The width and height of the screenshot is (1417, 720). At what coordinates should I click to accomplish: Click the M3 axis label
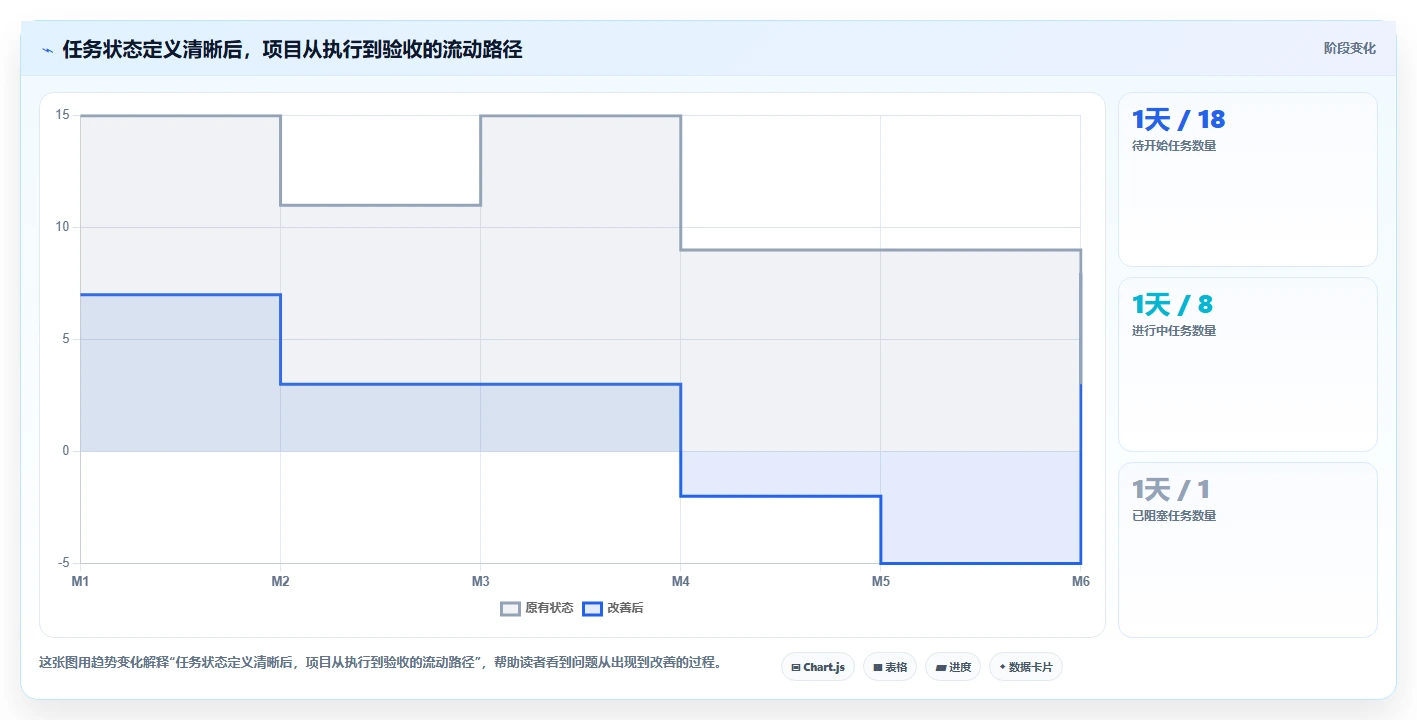click(480, 581)
